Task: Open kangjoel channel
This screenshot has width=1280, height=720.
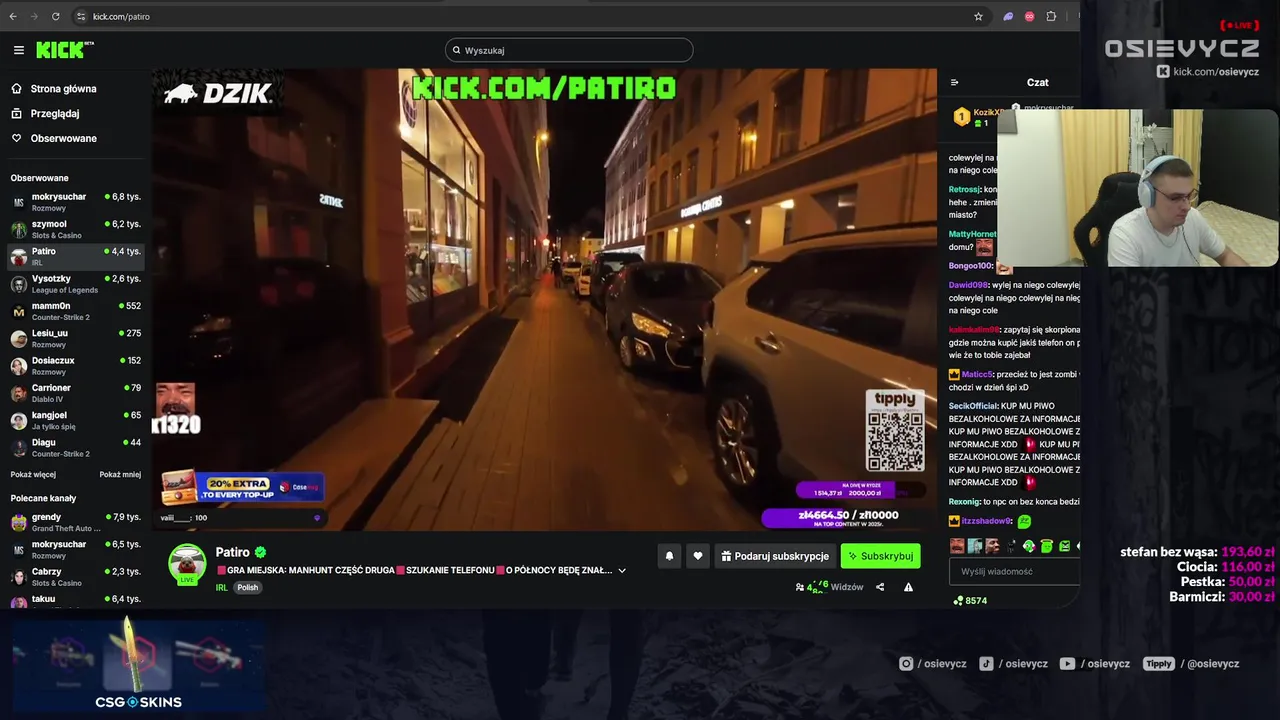Action: point(76,420)
